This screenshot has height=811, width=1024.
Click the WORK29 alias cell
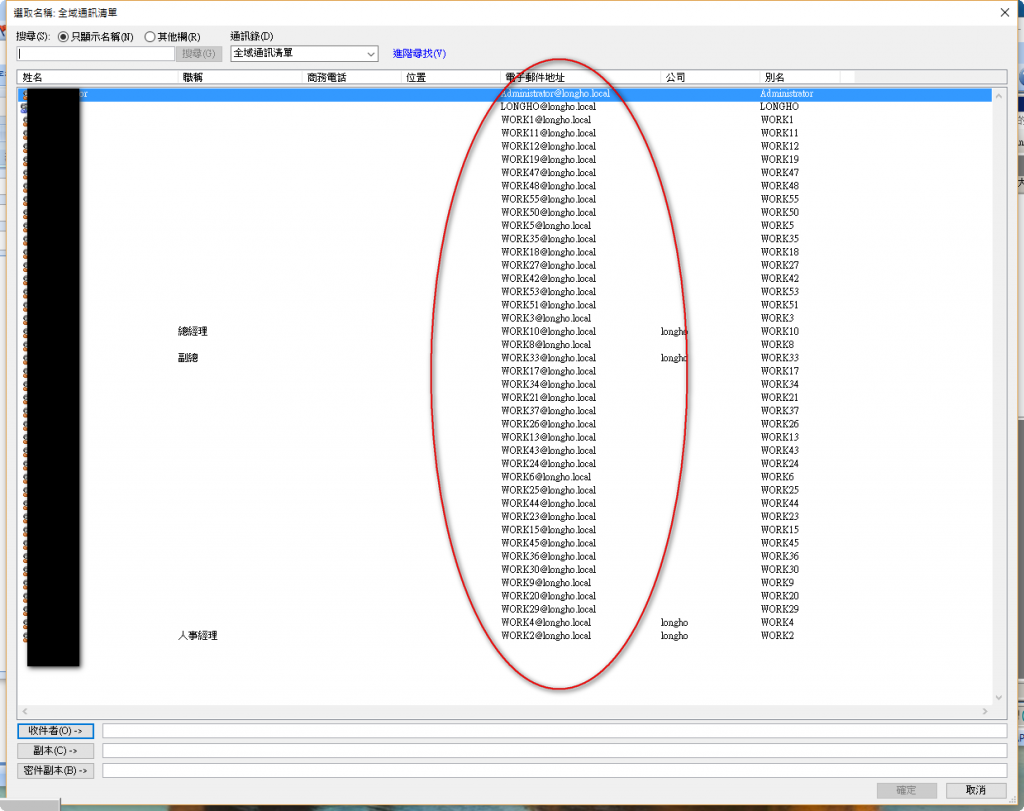point(780,609)
